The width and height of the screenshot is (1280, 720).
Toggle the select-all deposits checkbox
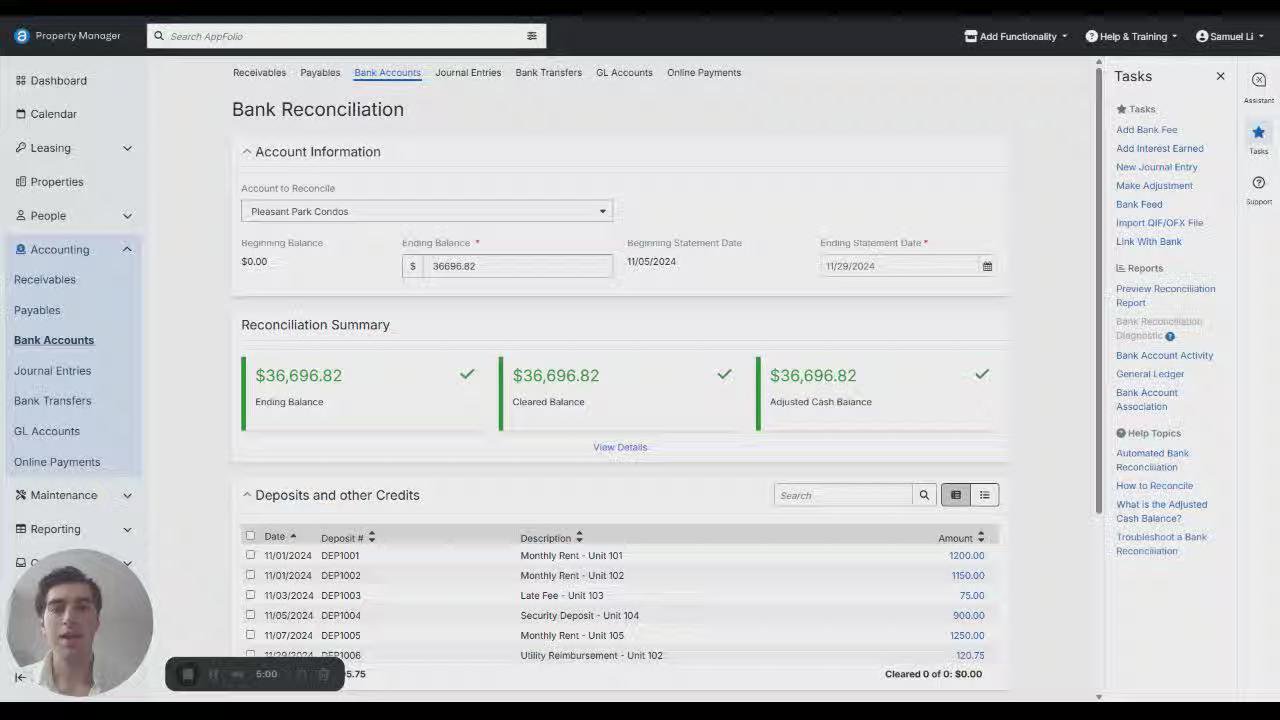coord(250,536)
